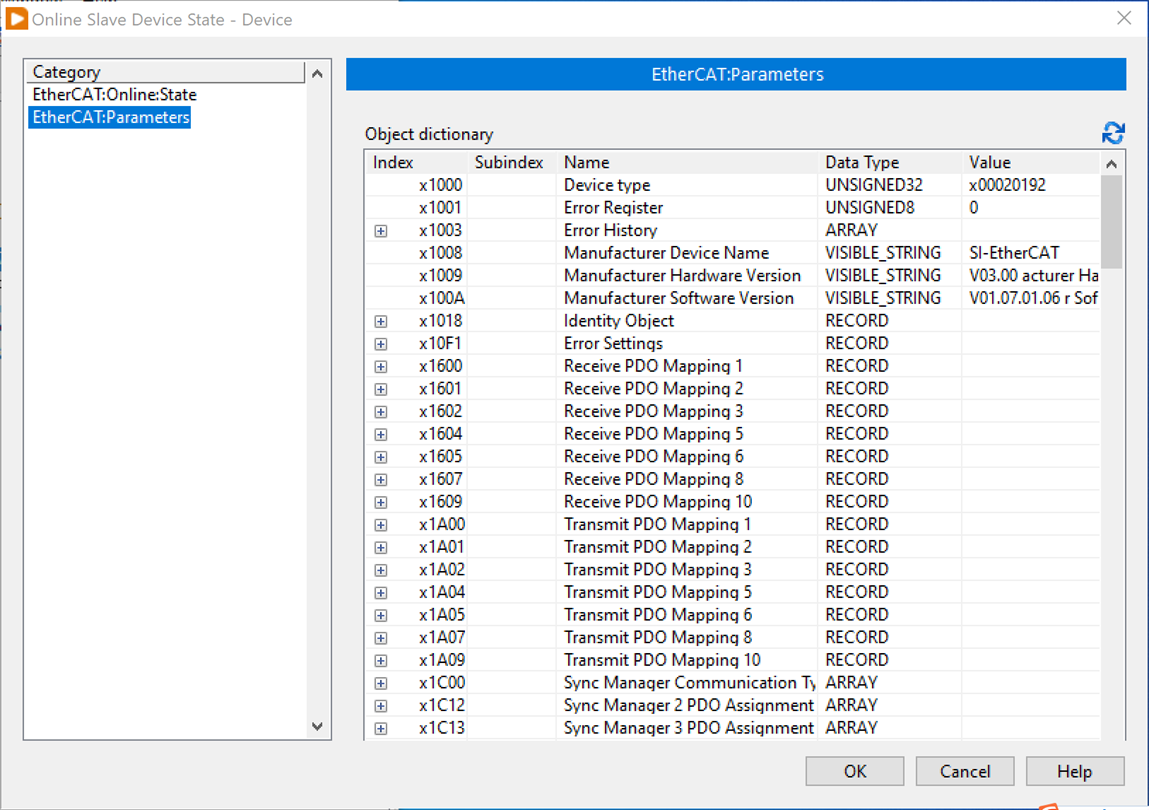Expand x1A09 Transmit PDO Mapping 10
This screenshot has height=810, width=1149.
coord(381,661)
